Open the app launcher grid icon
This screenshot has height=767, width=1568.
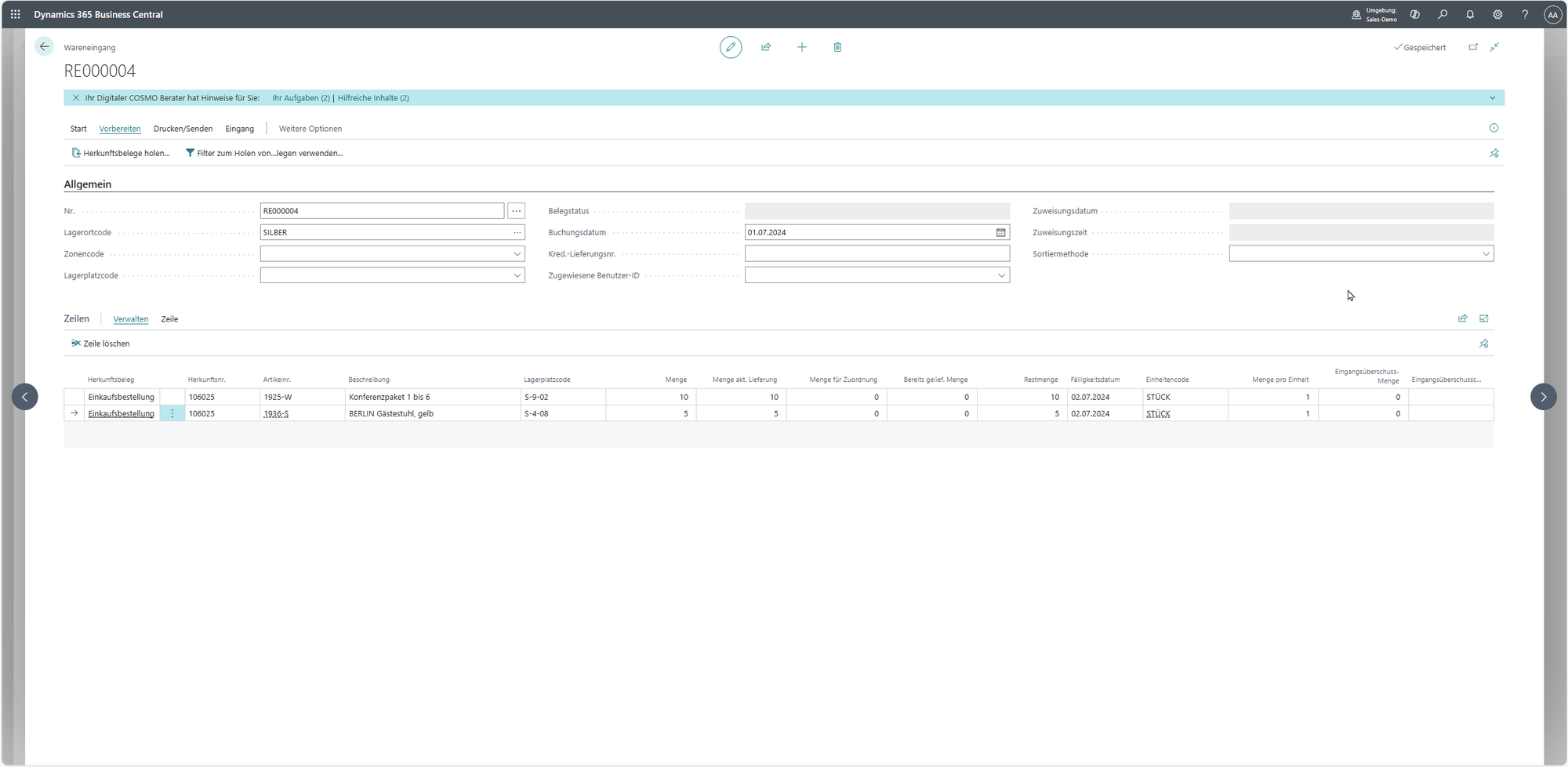tap(15, 14)
